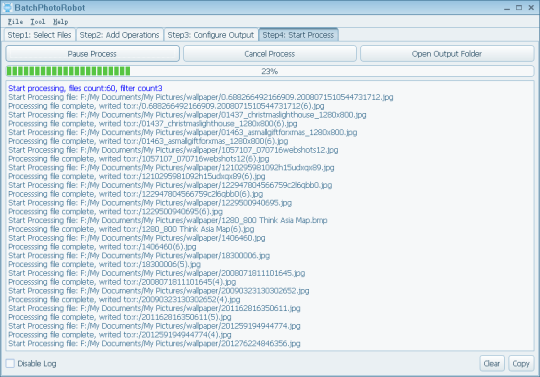Click the 1057107_070716webshots12.jpg start line

(173, 150)
